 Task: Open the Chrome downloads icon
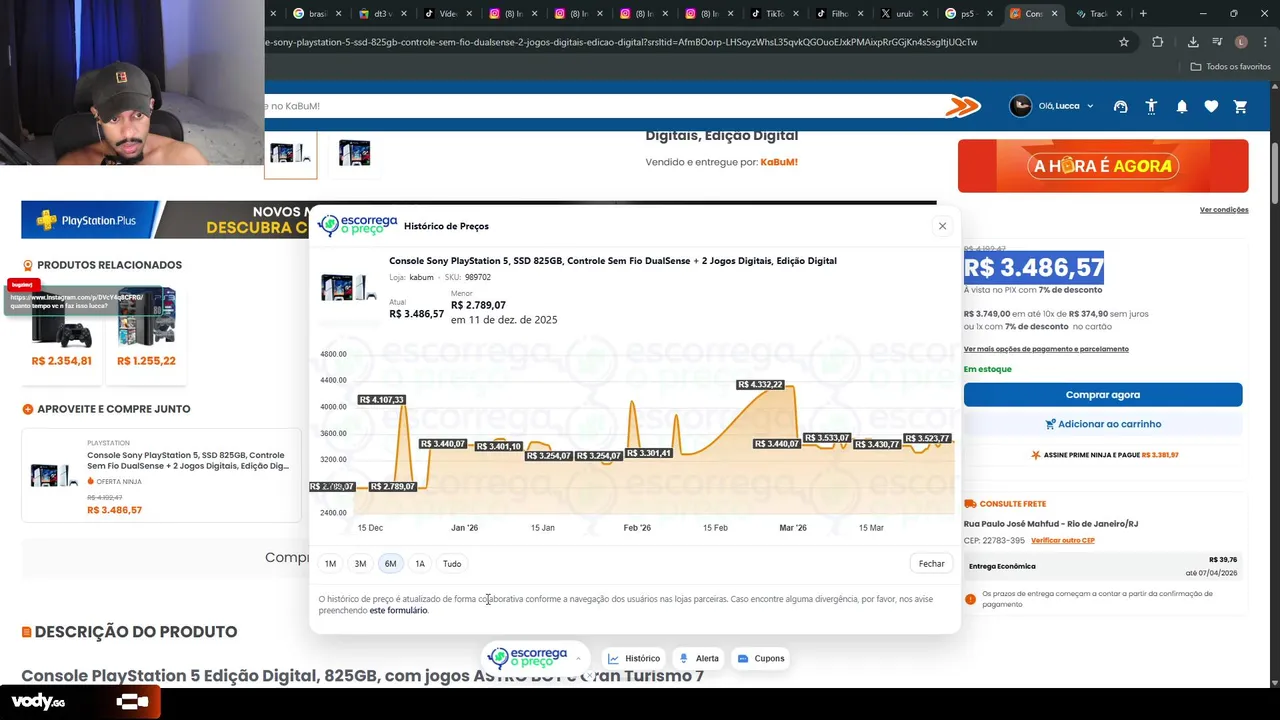(1193, 42)
